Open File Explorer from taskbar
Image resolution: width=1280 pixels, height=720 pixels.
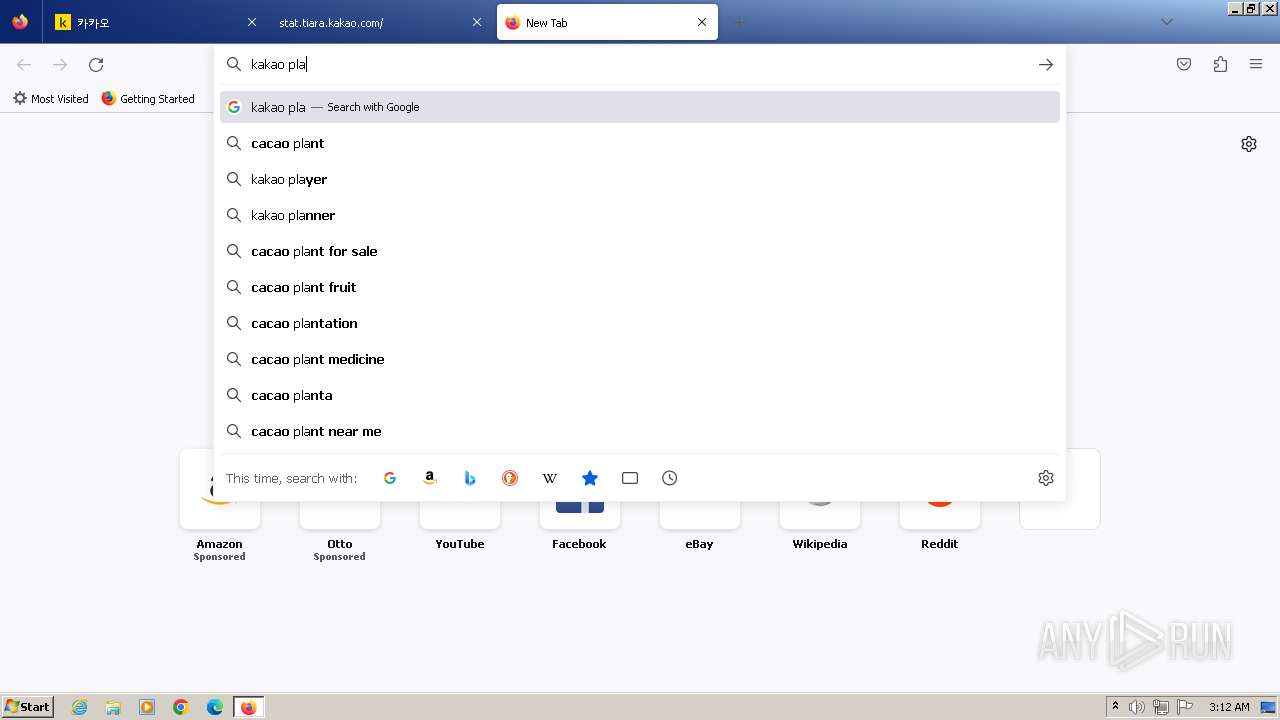[x=113, y=707]
